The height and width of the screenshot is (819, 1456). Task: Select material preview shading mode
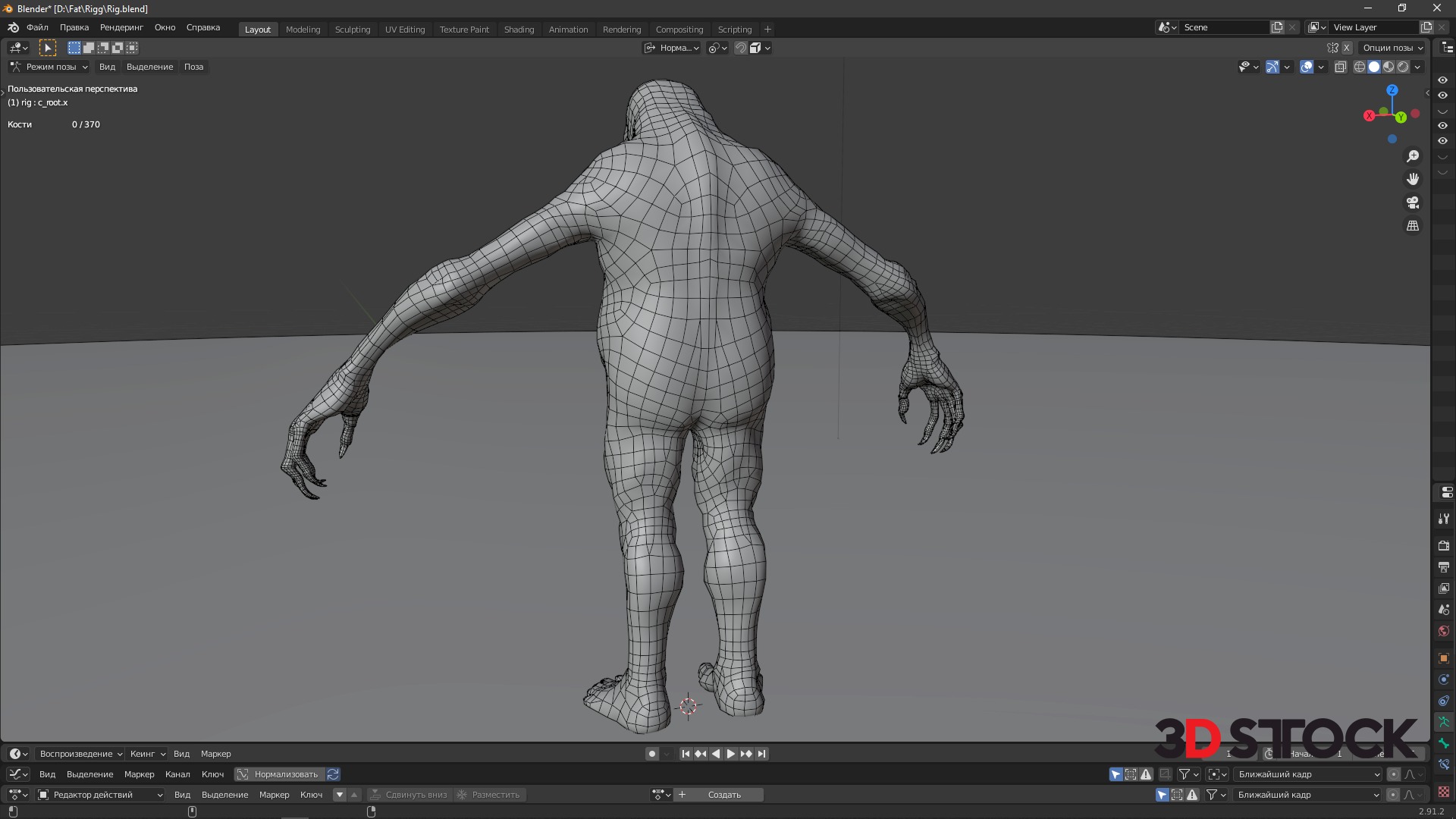1389,67
